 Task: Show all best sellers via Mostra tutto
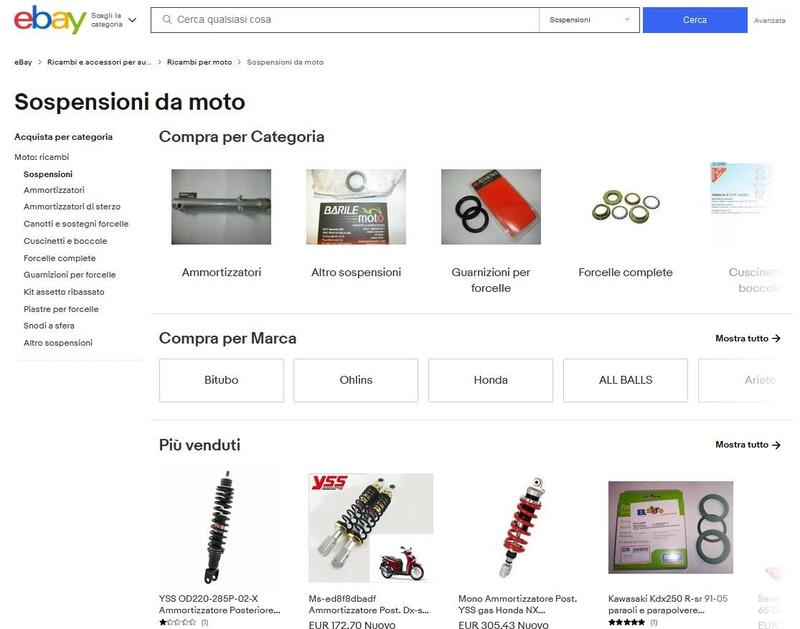[x=748, y=445]
